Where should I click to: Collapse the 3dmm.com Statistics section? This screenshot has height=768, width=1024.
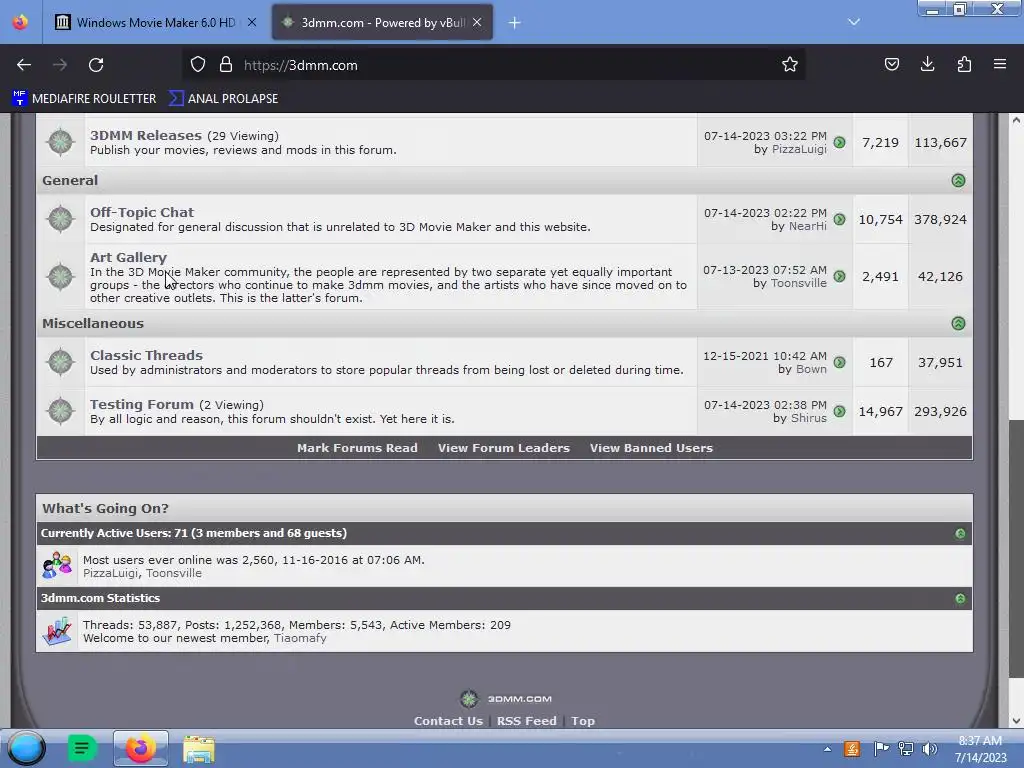pos(960,598)
